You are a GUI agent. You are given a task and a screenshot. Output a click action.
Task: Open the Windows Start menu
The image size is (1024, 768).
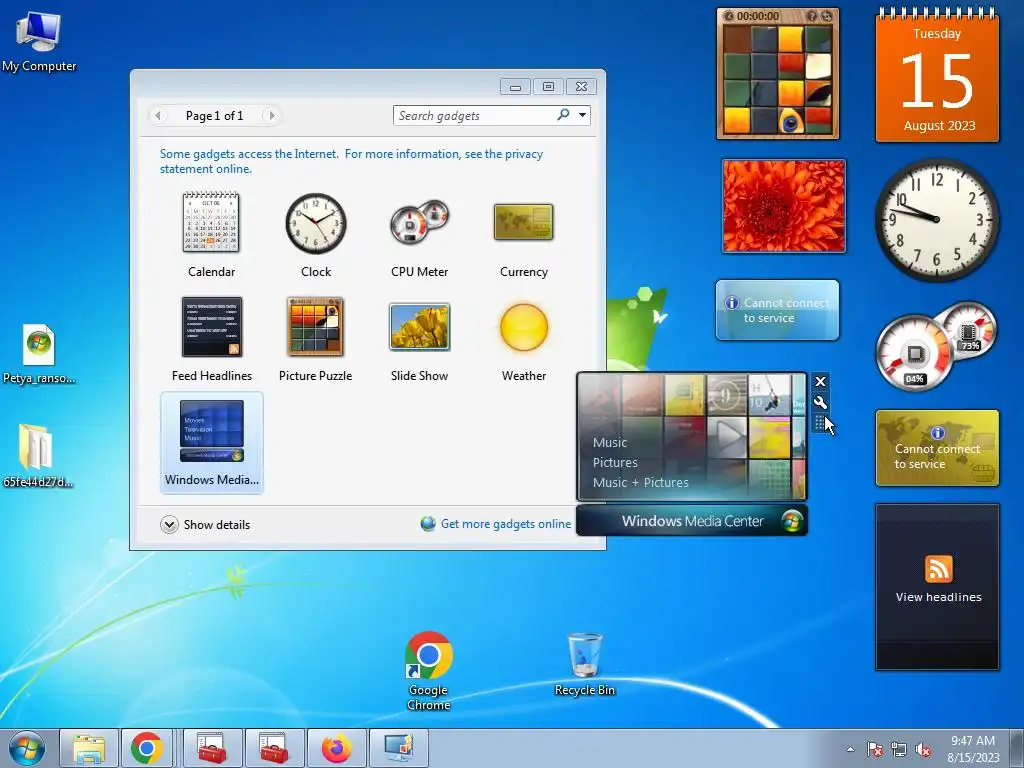(x=27, y=748)
